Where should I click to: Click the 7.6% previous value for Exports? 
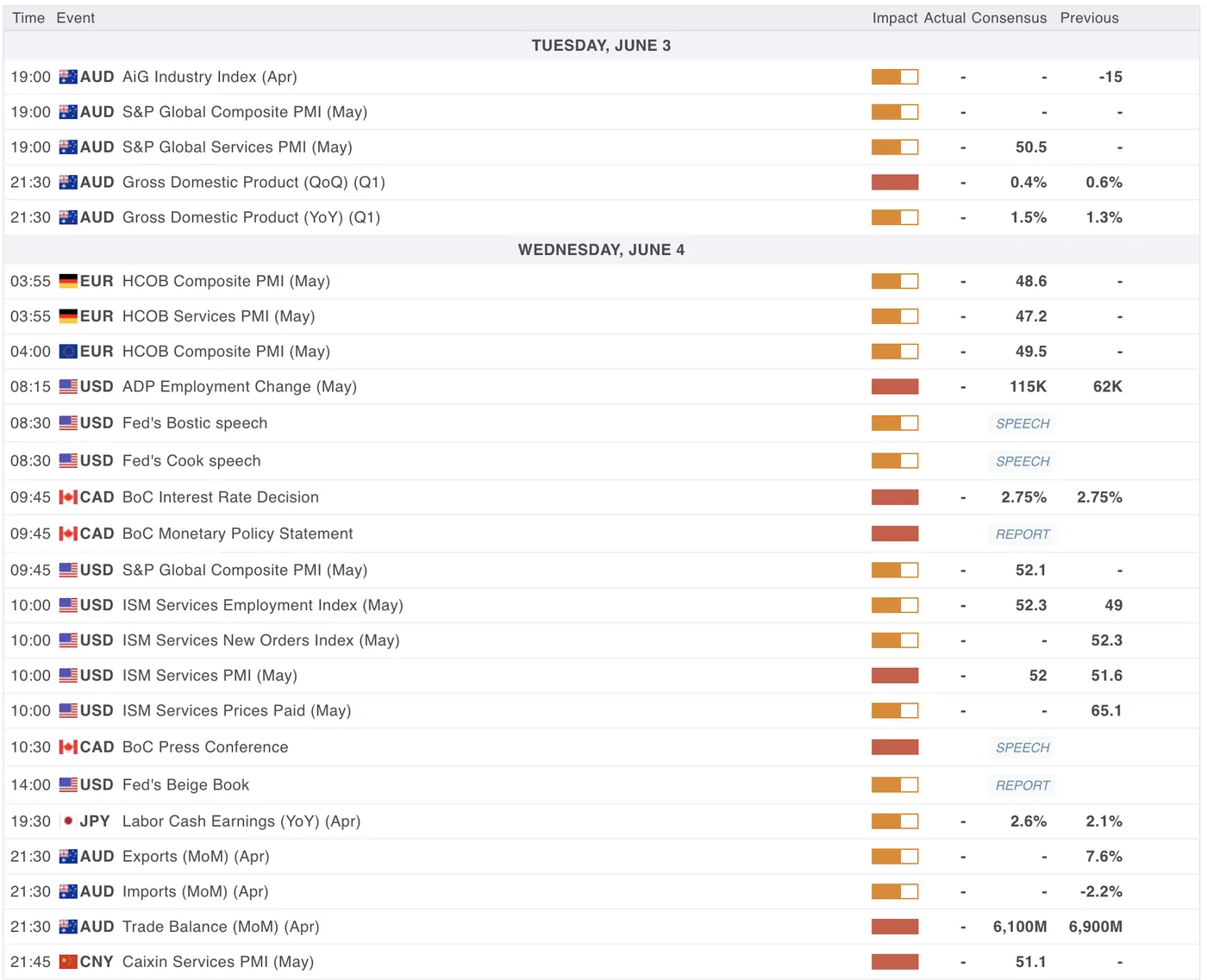coord(1104,857)
